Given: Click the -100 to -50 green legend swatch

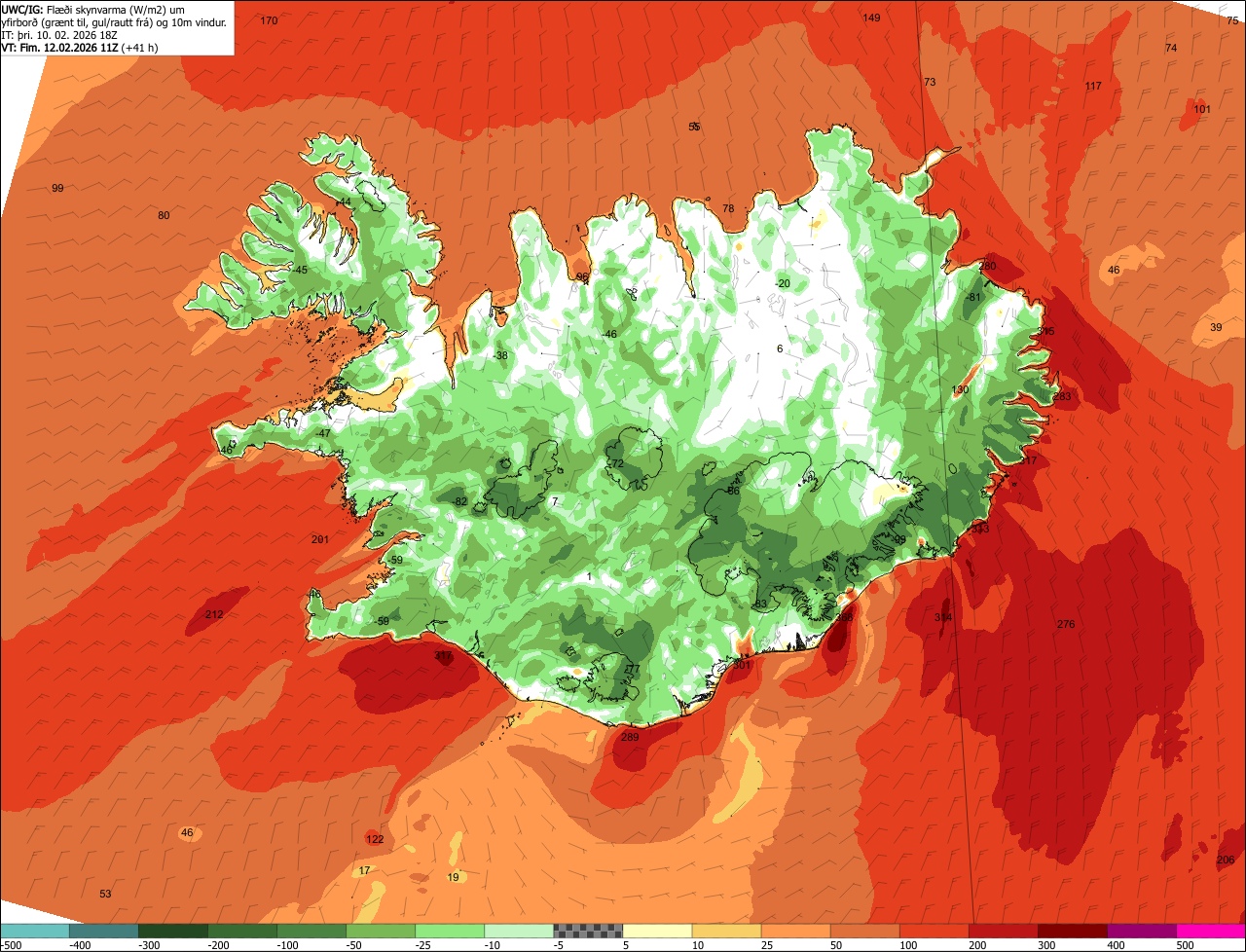Looking at the screenshot, I should 311,931.
